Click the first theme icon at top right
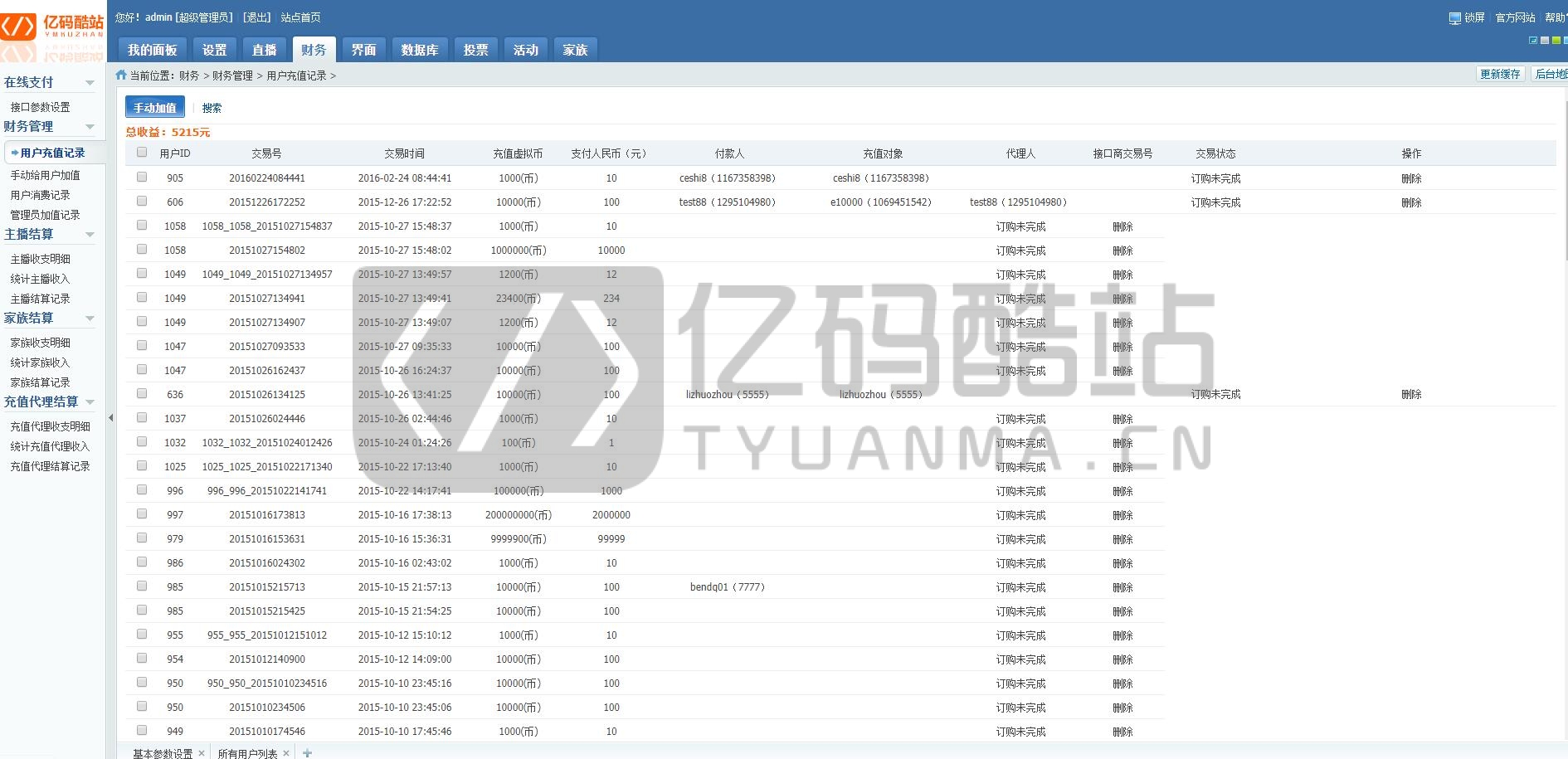1568x759 pixels. 1533,41
